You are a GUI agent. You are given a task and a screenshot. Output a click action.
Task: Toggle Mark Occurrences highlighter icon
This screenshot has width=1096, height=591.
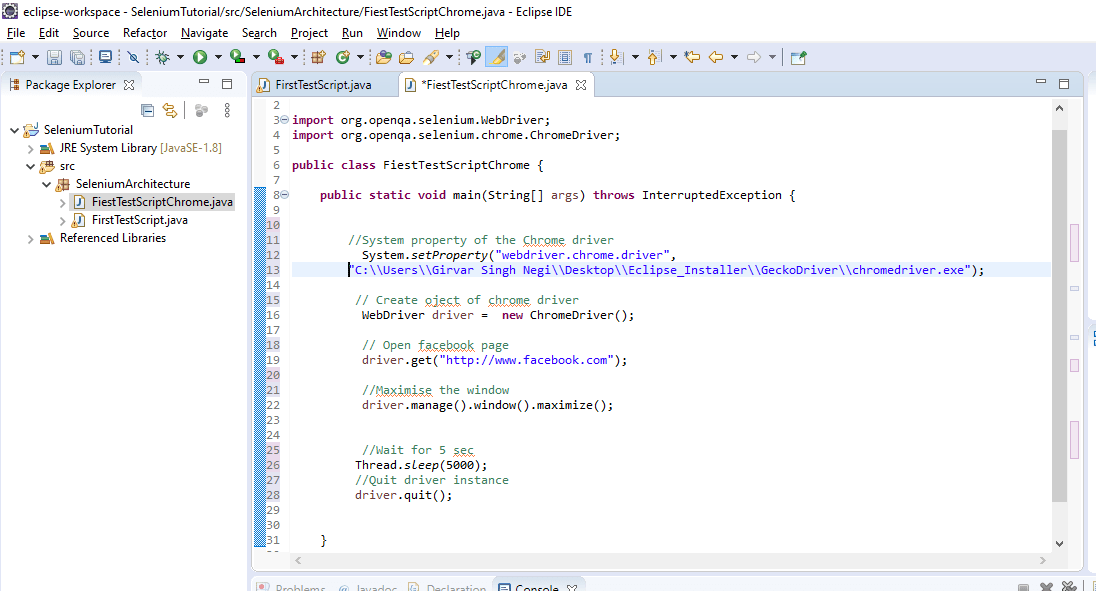[x=496, y=57]
